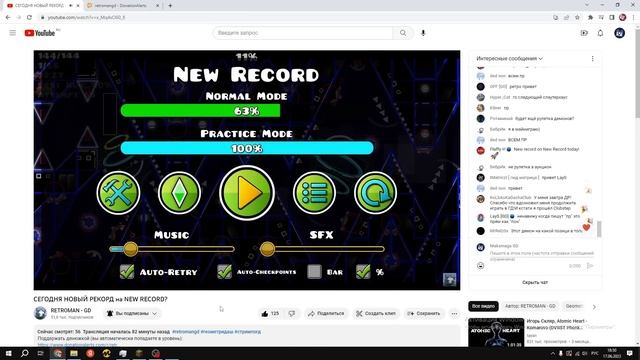
Task: Open the YouTube account avatar menu
Action: (x=620, y=33)
